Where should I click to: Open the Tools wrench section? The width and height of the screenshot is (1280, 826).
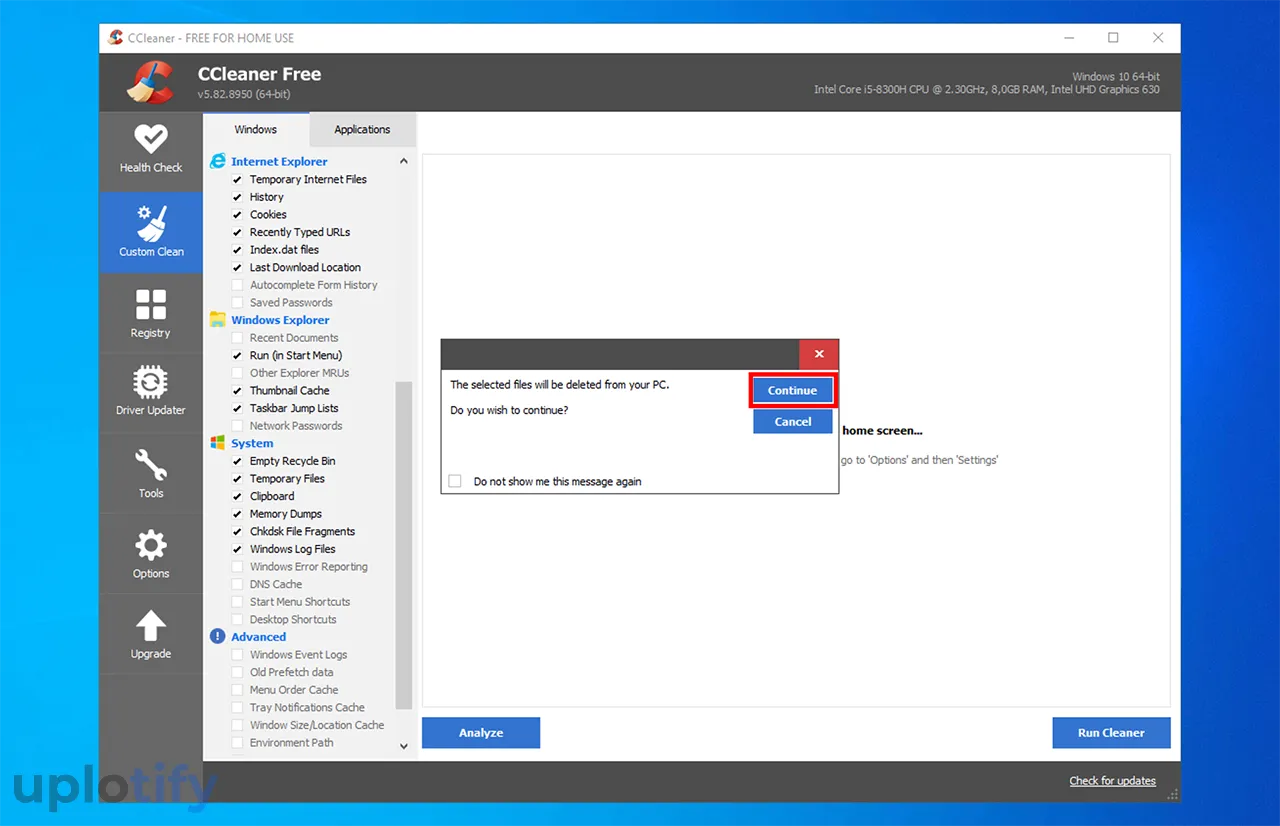pyautogui.click(x=151, y=473)
